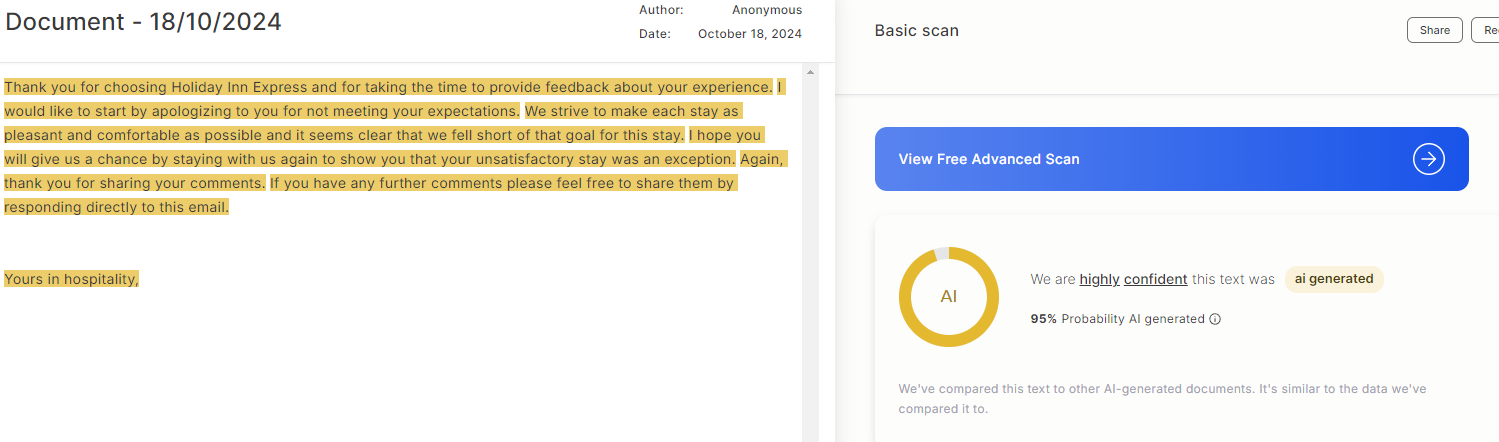Click the underlined word "confident"
1499x442 pixels.
1155,280
